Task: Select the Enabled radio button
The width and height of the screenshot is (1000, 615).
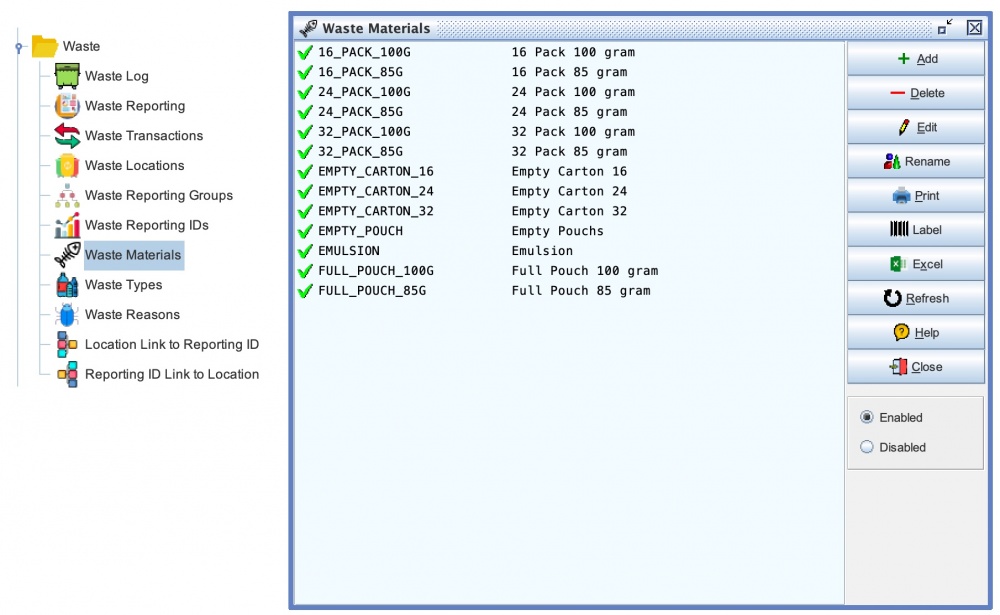Action: 867,418
